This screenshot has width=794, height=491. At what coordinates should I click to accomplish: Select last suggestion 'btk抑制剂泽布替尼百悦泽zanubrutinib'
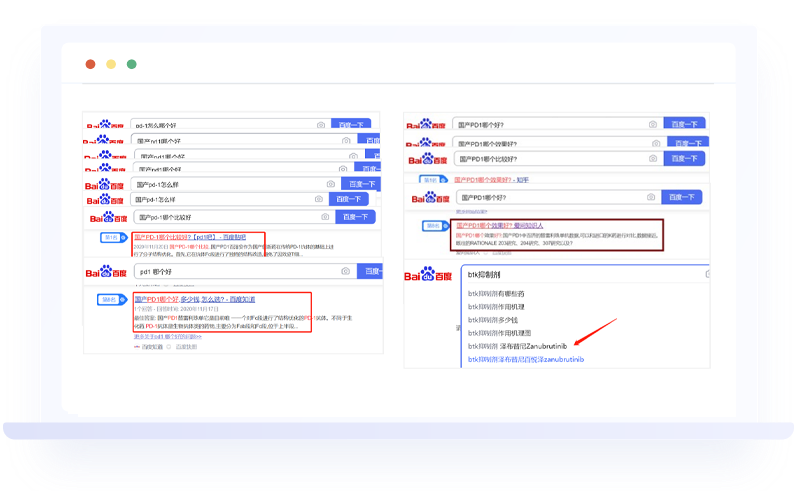(x=526, y=359)
